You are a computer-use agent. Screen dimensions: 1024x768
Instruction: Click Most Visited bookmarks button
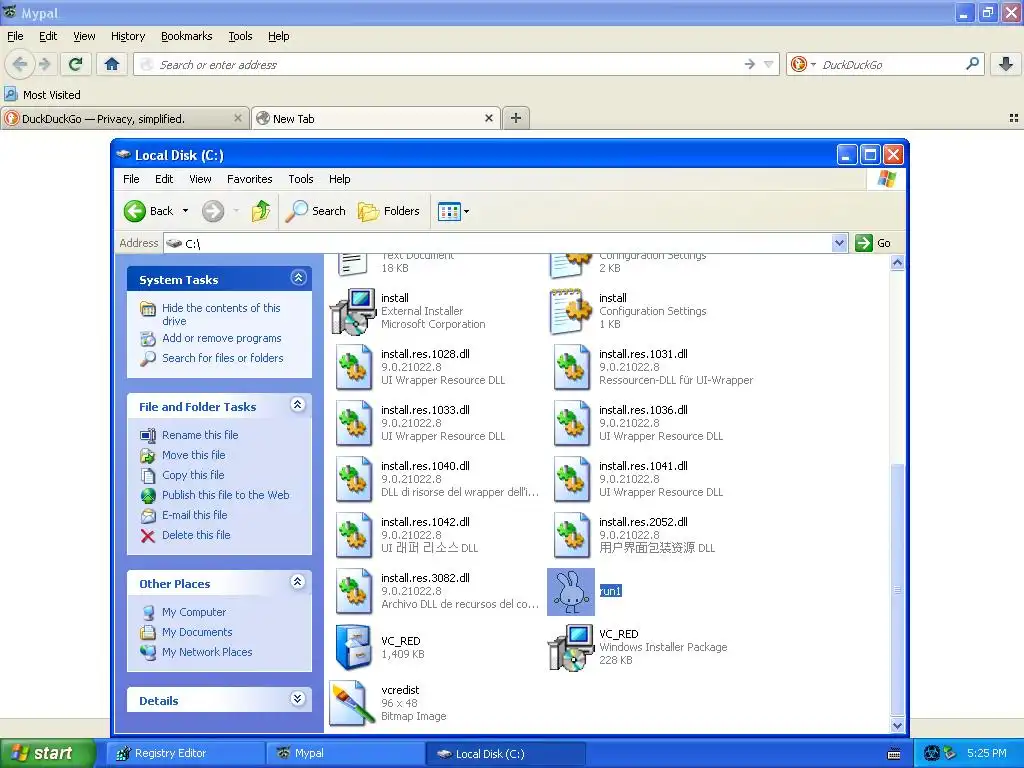click(42, 95)
